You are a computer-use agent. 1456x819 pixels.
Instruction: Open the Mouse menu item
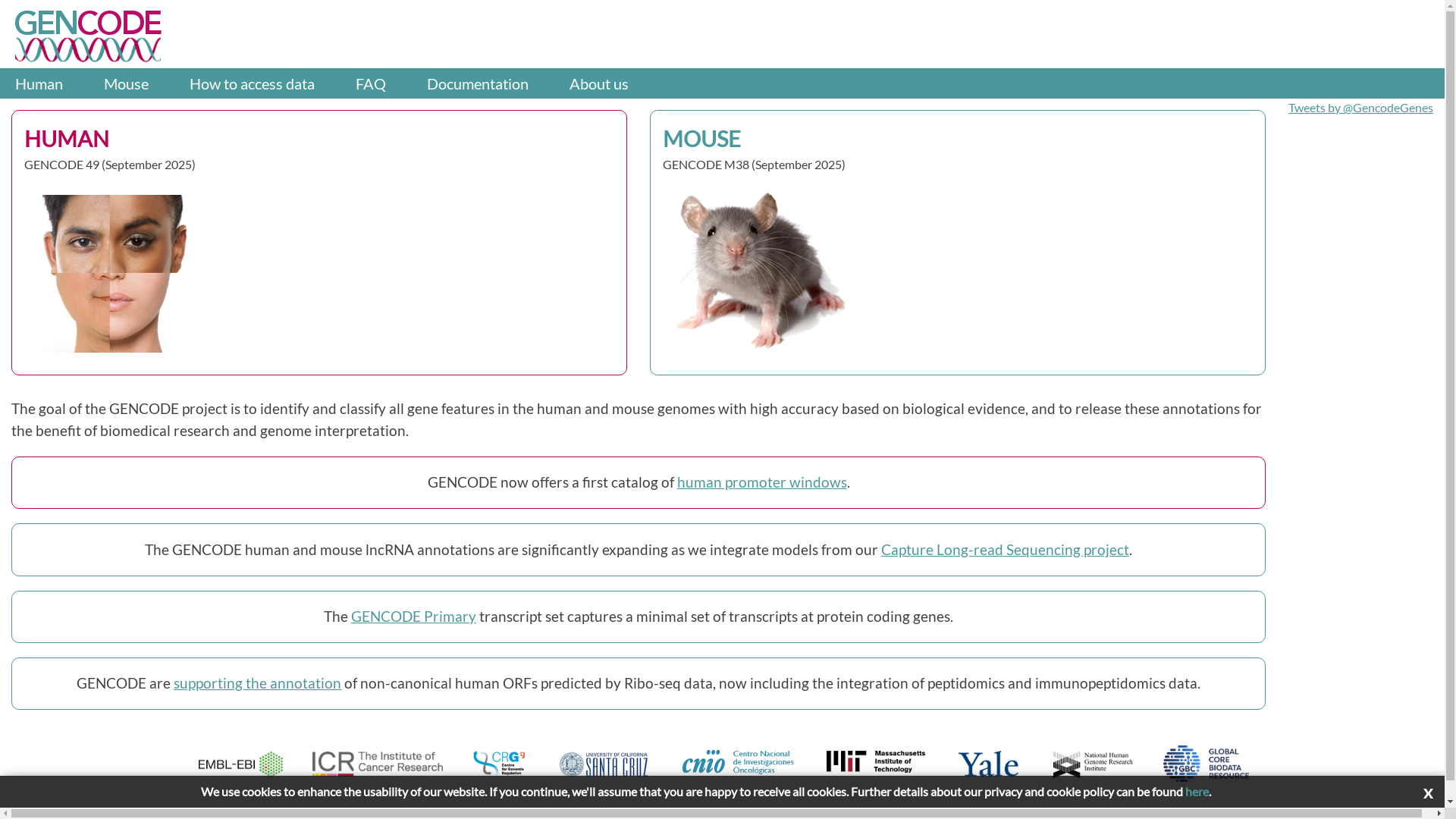(126, 83)
